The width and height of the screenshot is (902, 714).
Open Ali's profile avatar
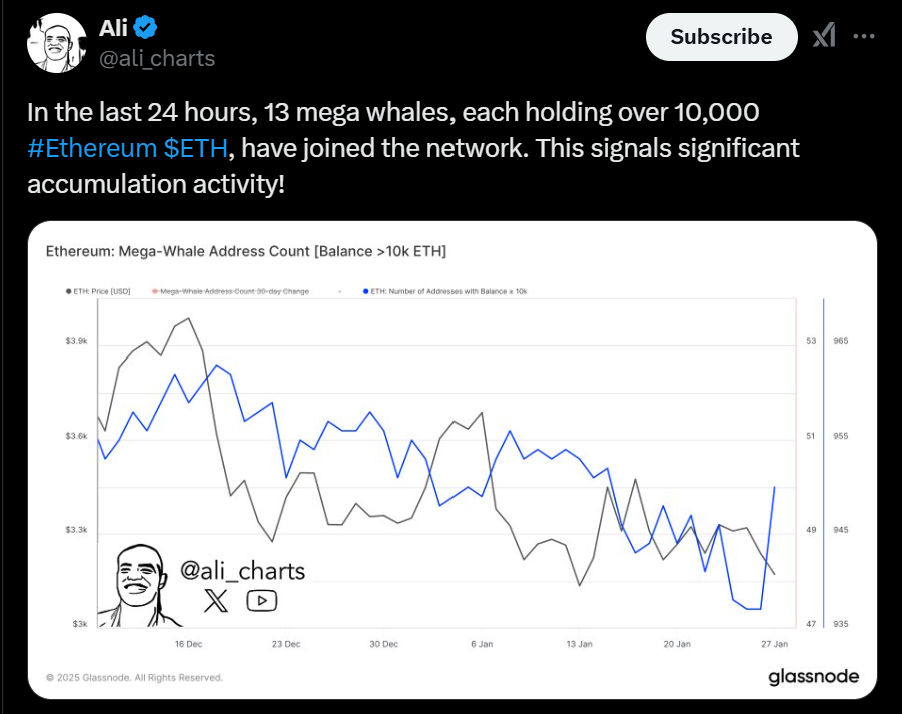54,43
